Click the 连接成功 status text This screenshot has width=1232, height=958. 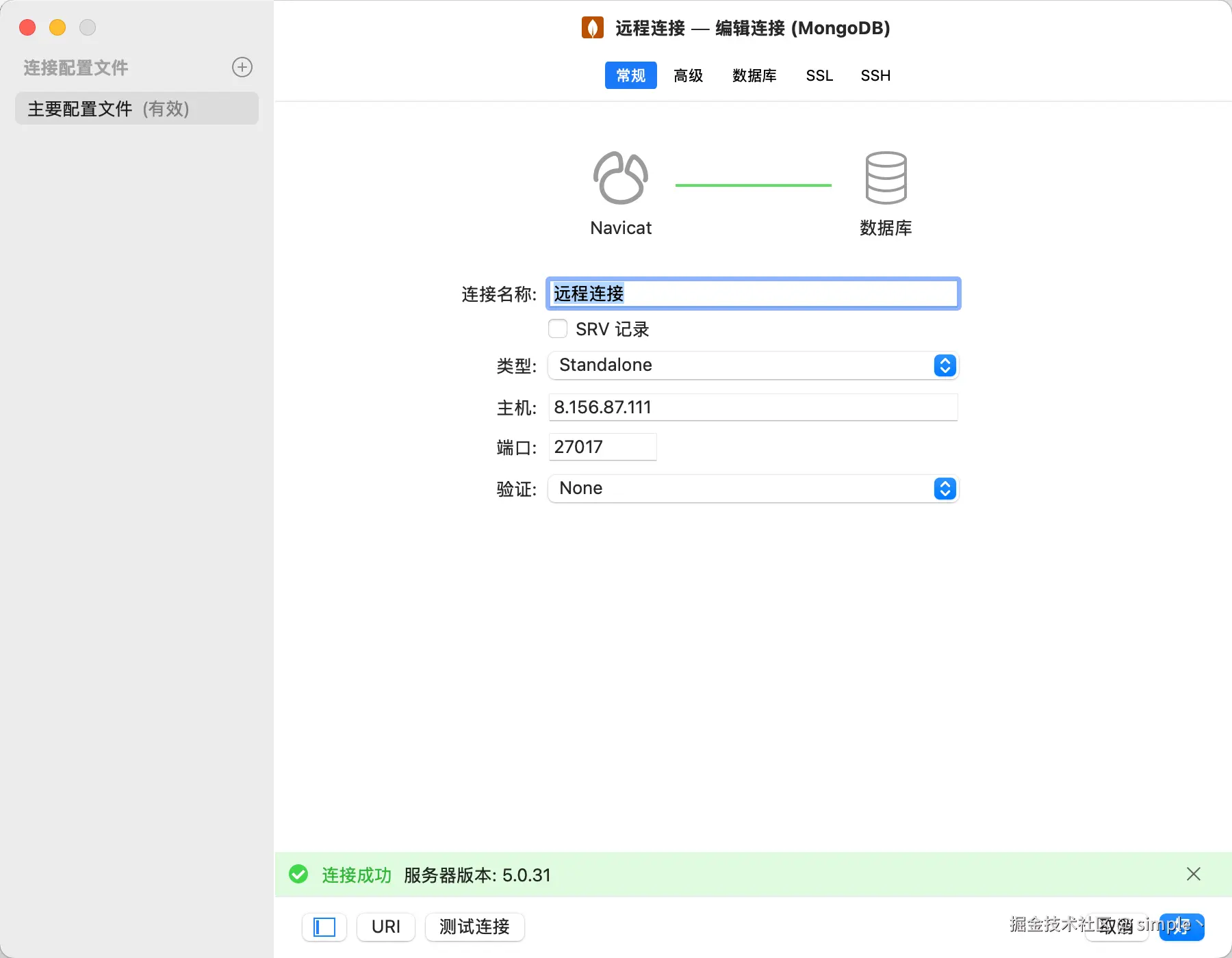[x=357, y=875]
